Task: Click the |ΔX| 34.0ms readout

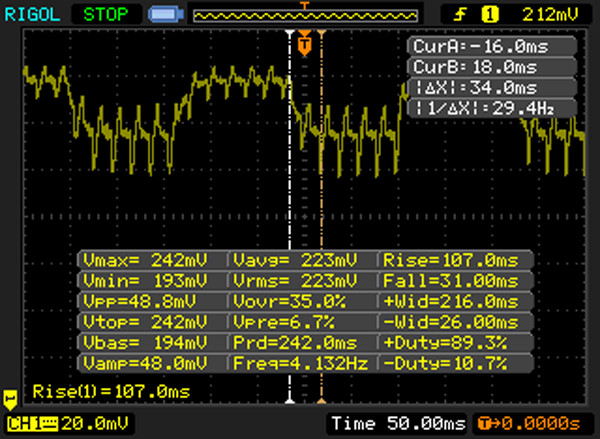Action: click(492, 88)
